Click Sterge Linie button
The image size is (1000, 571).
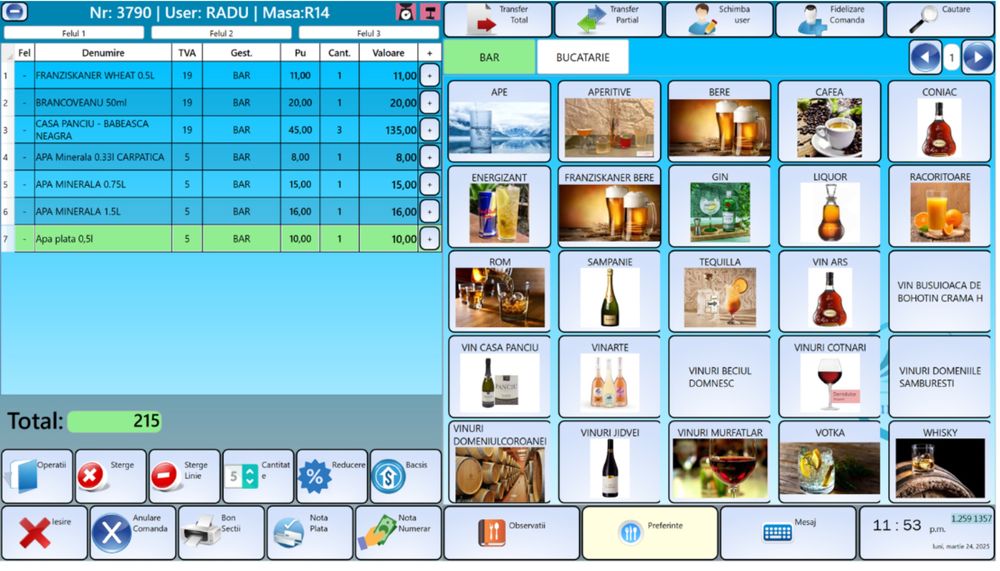tap(184, 476)
